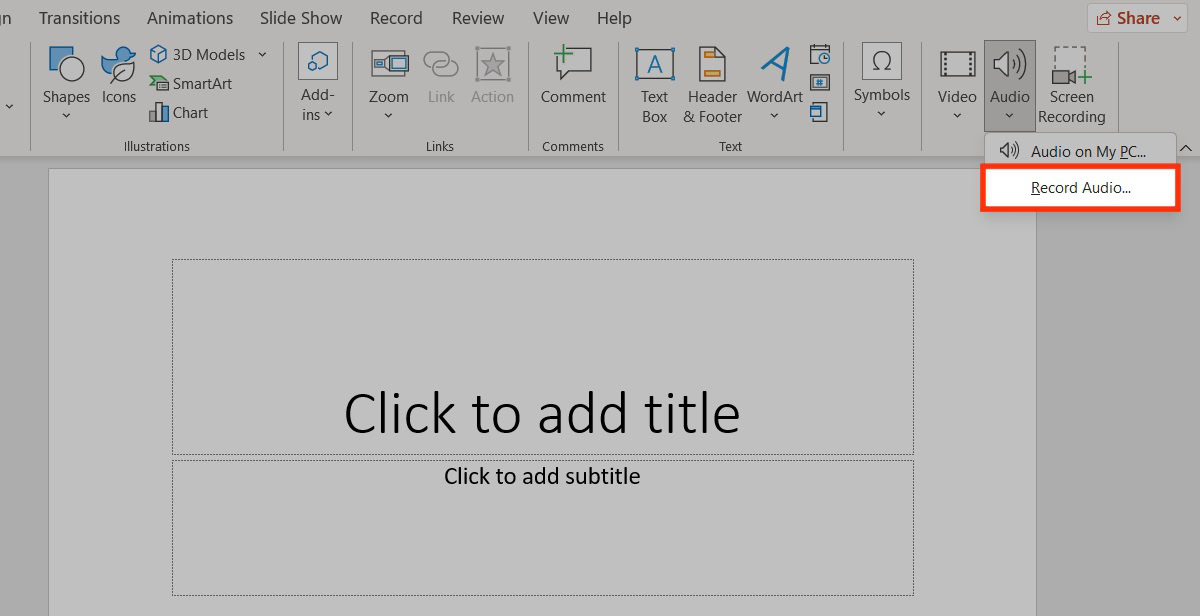Screen dimensions: 1200x616
Task: Insert a Text Box
Action: 654,86
